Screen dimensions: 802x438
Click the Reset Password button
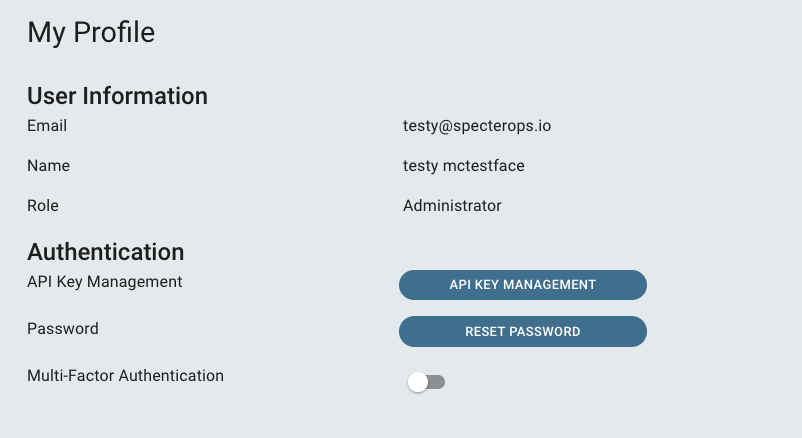click(x=523, y=332)
